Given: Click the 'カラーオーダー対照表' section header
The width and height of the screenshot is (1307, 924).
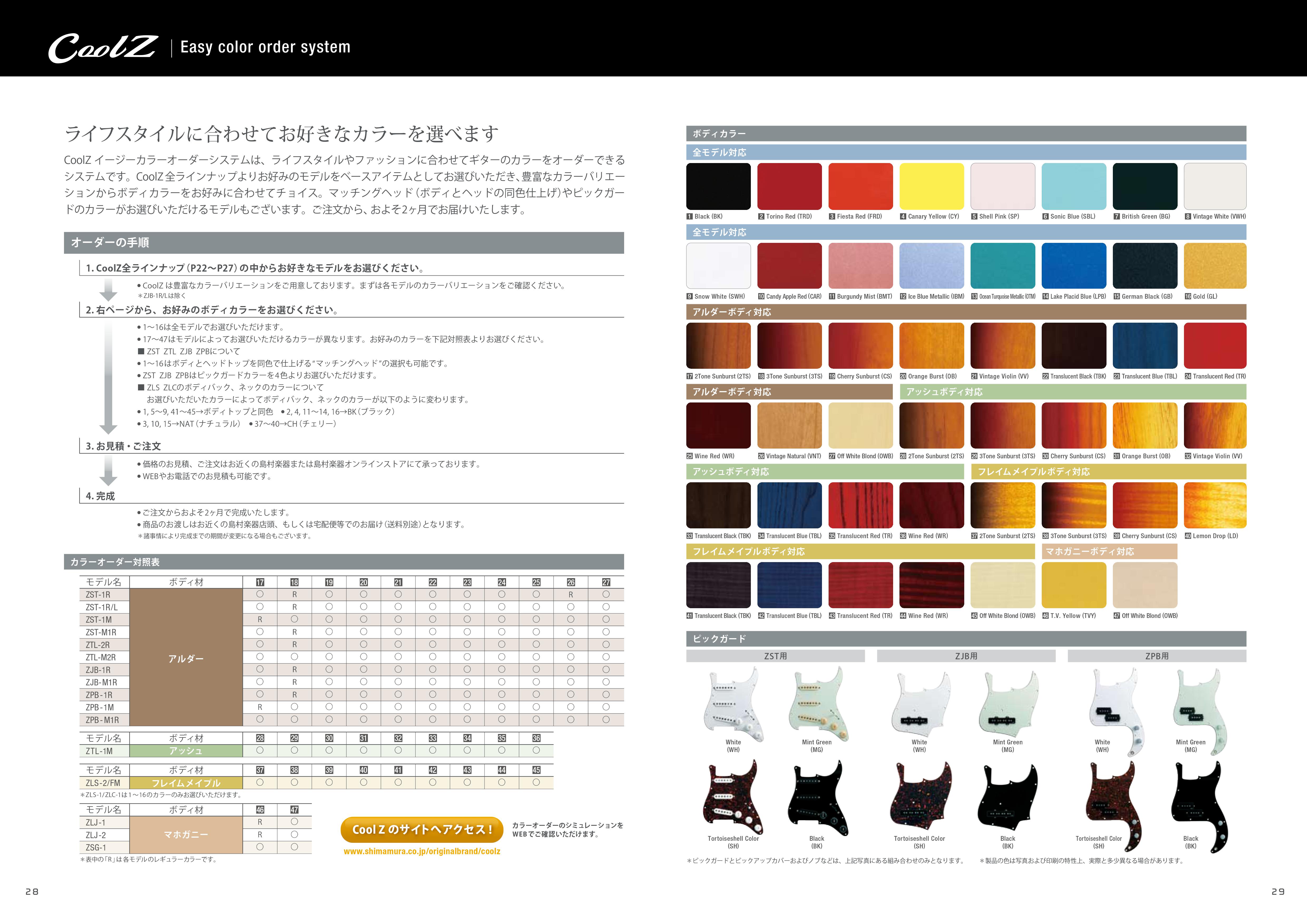Looking at the screenshot, I should pyautogui.click(x=344, y=562).
